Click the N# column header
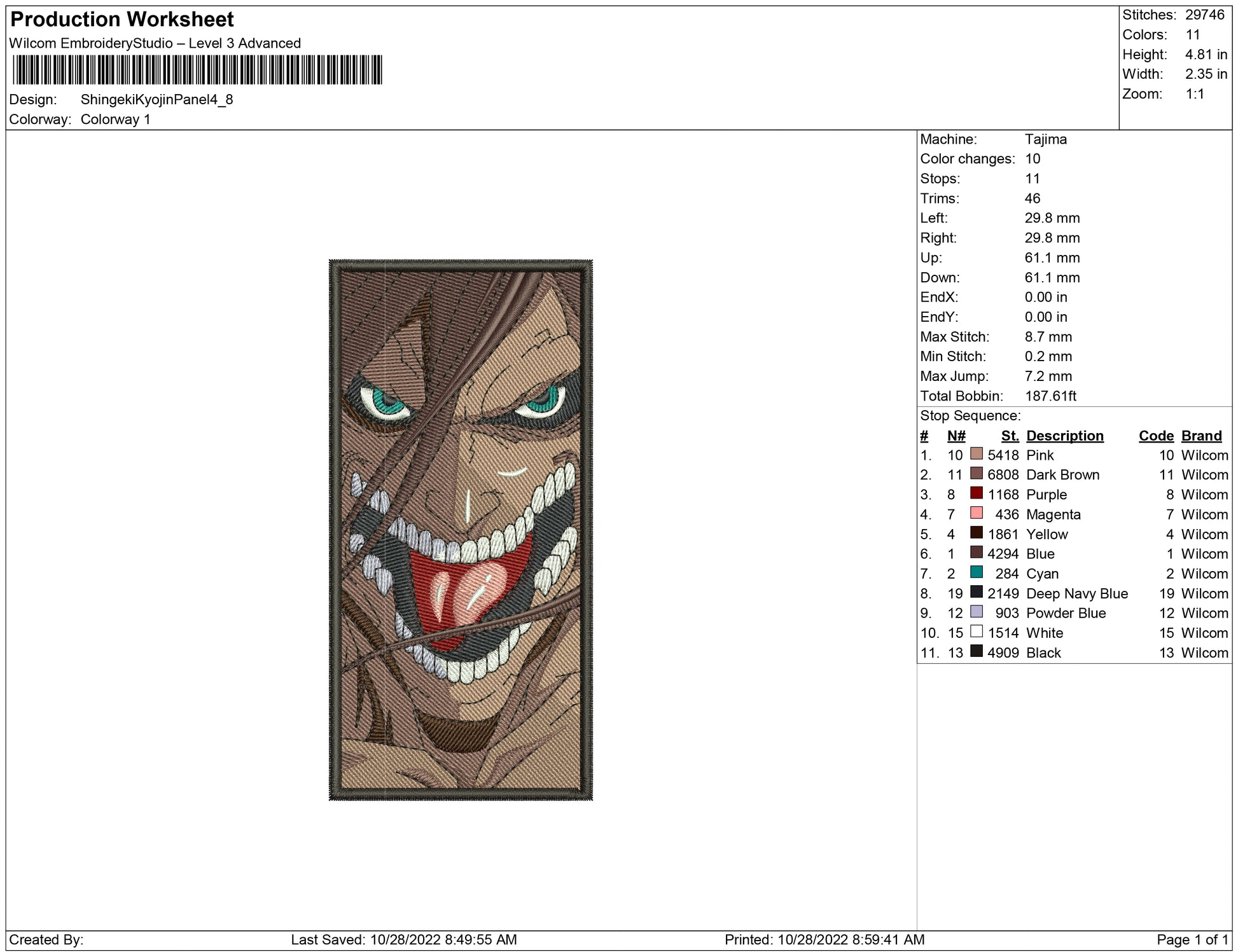Screen dimensions: 1238x952 pyautogui.click(x=956, y=436)
